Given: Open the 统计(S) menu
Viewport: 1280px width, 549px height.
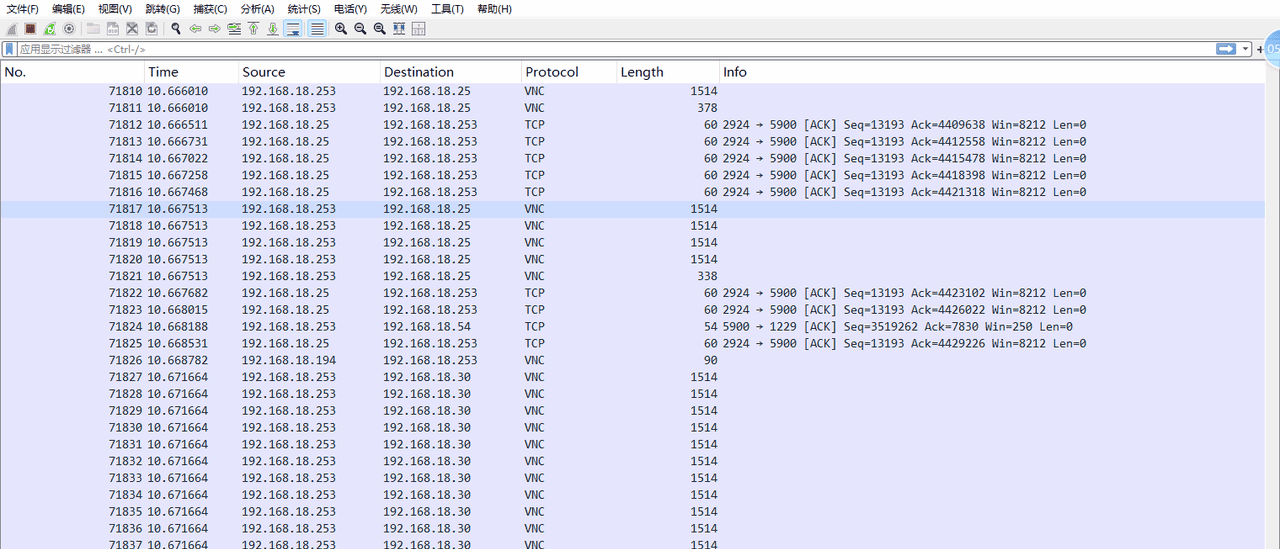Looking at the screenshot, I should (303, 9).
